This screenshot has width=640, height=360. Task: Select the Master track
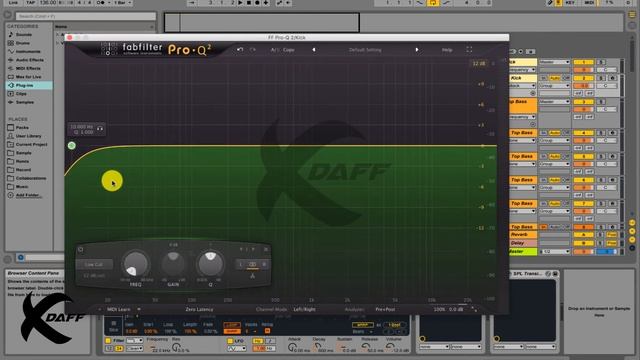522,251
